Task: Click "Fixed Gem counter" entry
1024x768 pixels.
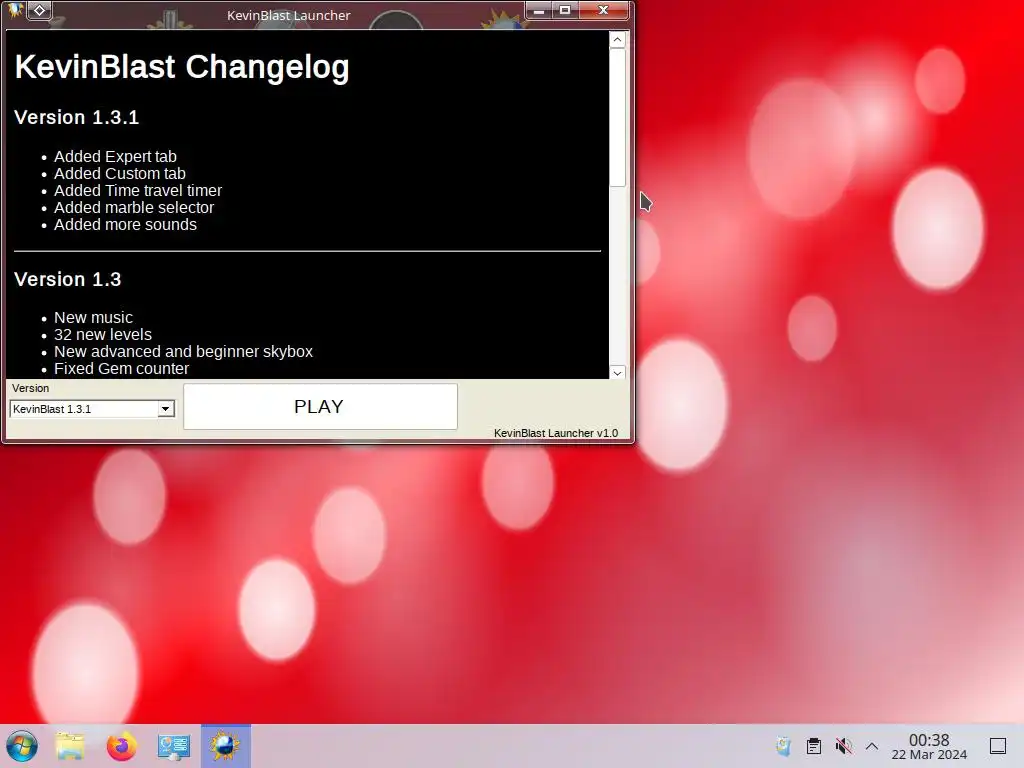Action: 121,368
